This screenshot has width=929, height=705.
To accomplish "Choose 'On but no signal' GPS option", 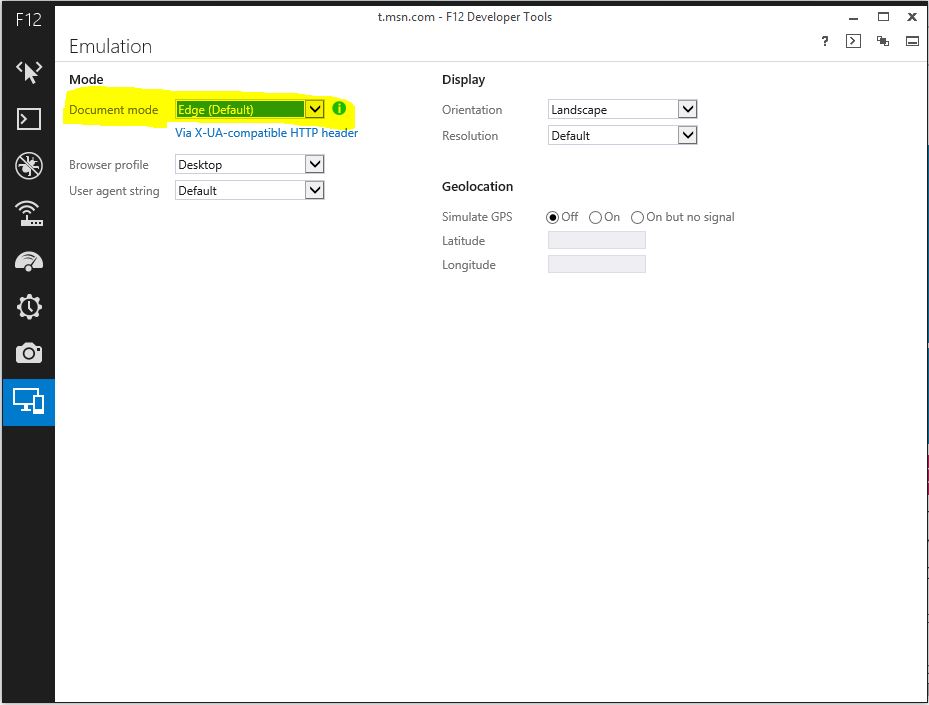I will click(x=638, y=217).
